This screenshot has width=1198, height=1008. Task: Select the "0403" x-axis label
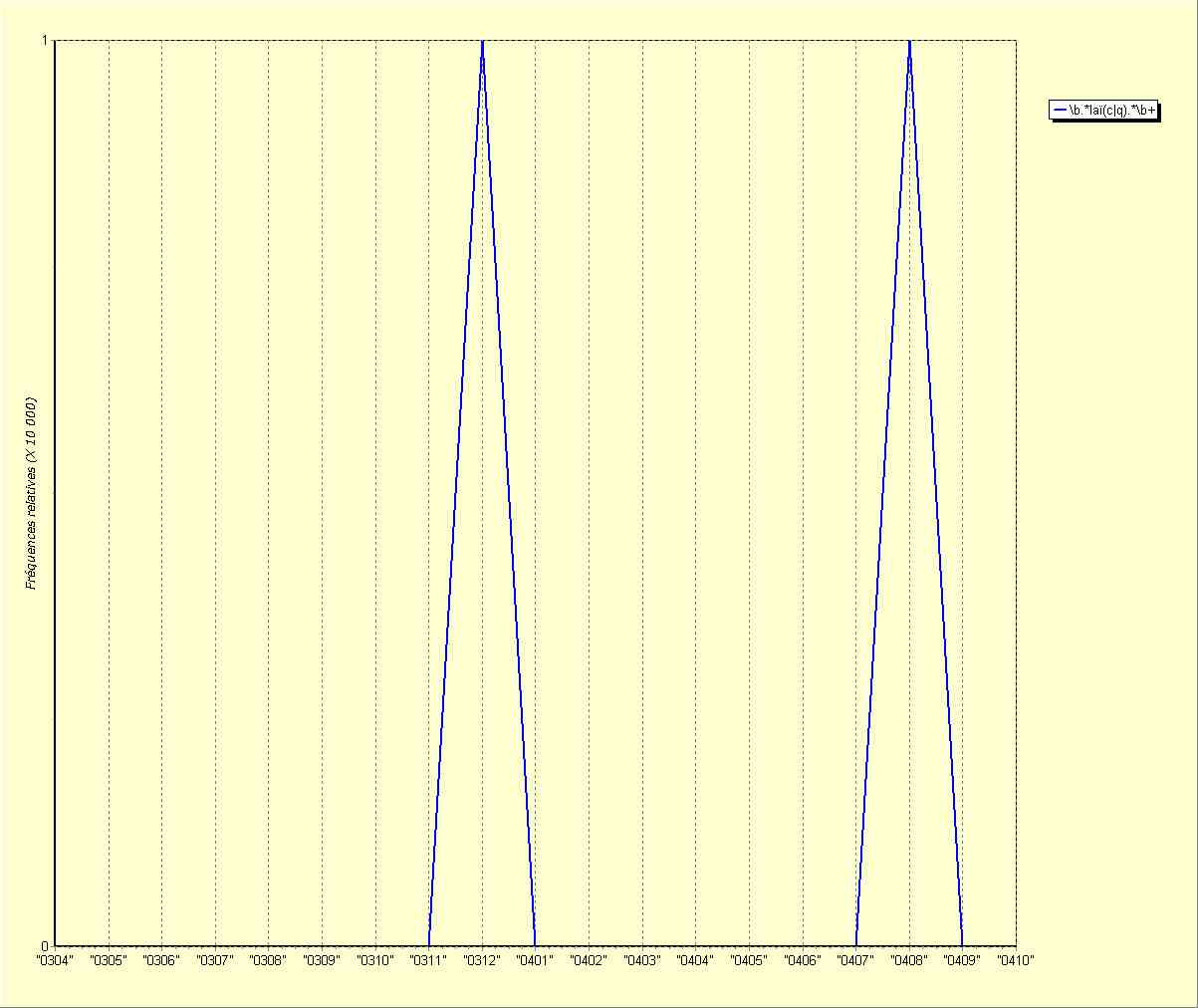tap(642, 961)
